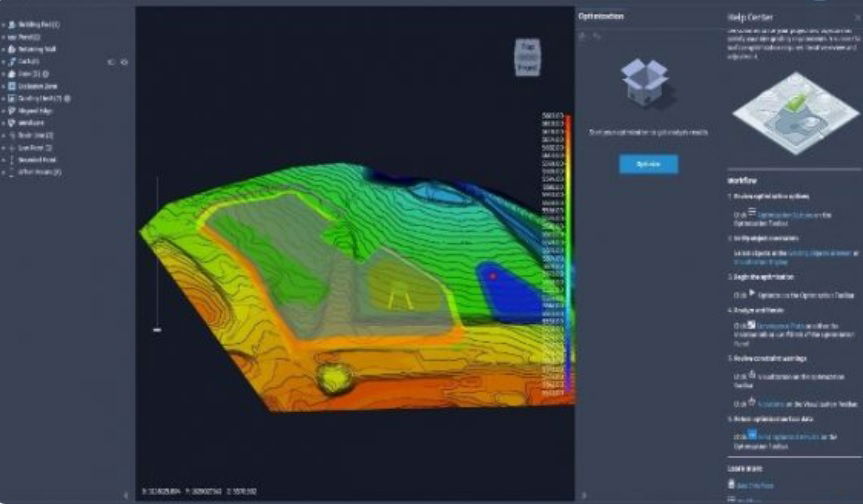Select the Grading Limit icon

coord(12,98)
